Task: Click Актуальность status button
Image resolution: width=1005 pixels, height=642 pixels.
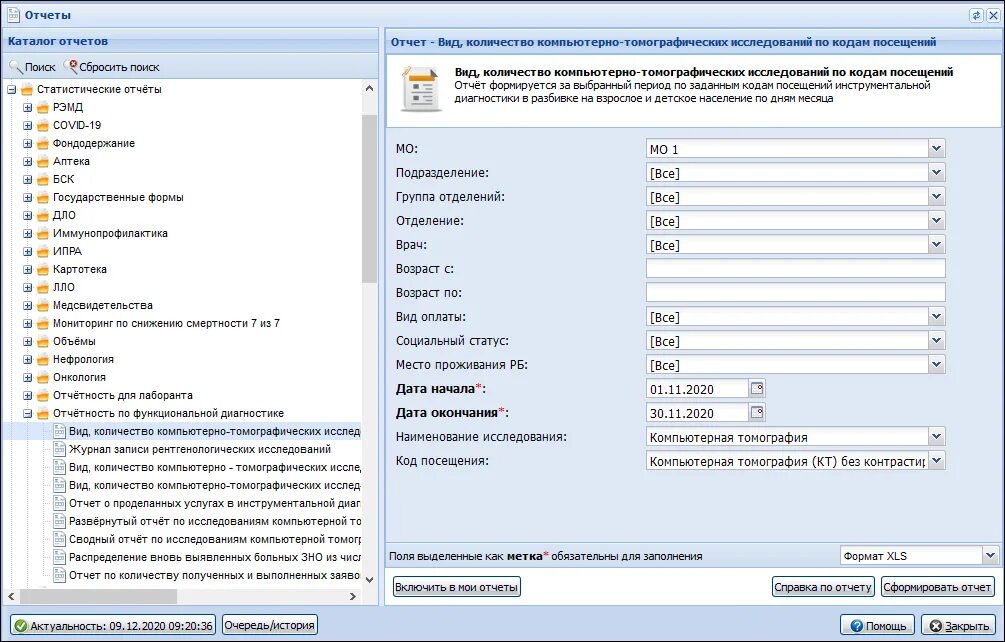Action: [113, 625]
